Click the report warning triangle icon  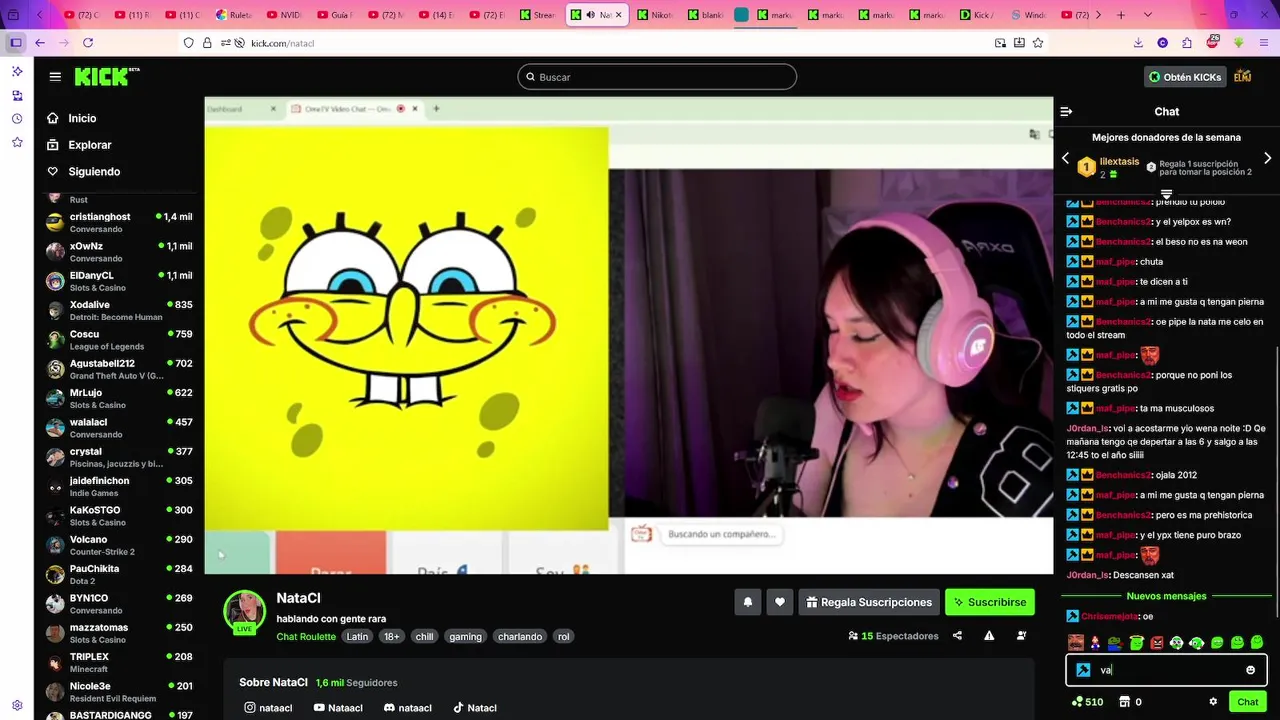pos(989,636)
